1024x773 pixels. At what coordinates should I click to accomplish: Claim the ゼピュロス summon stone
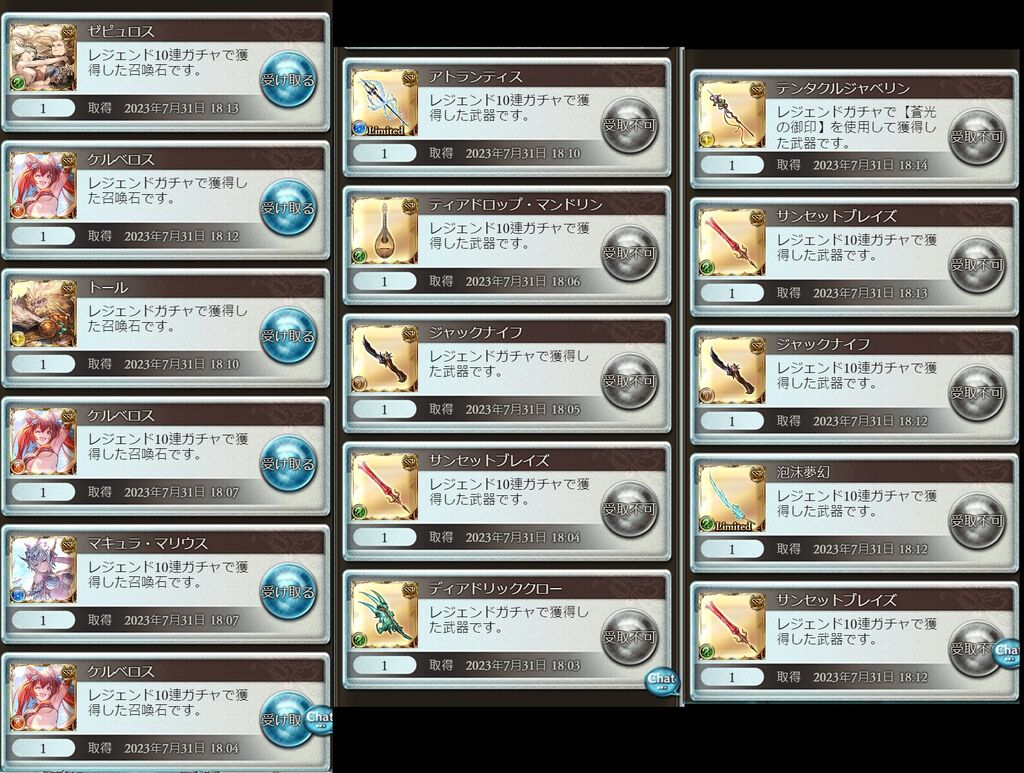[288, 80]
